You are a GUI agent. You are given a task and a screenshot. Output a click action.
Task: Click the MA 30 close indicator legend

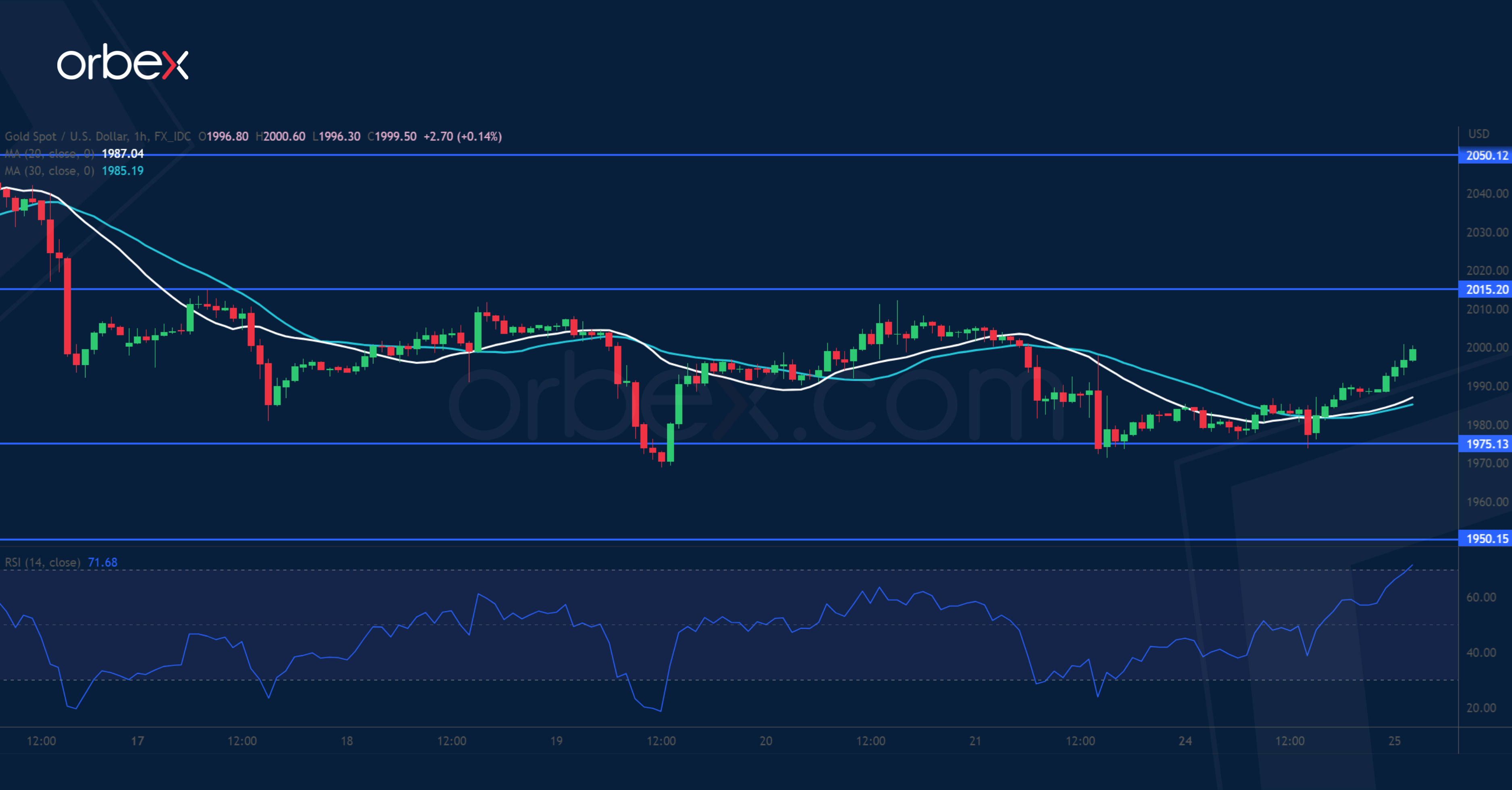pos(49,171)
